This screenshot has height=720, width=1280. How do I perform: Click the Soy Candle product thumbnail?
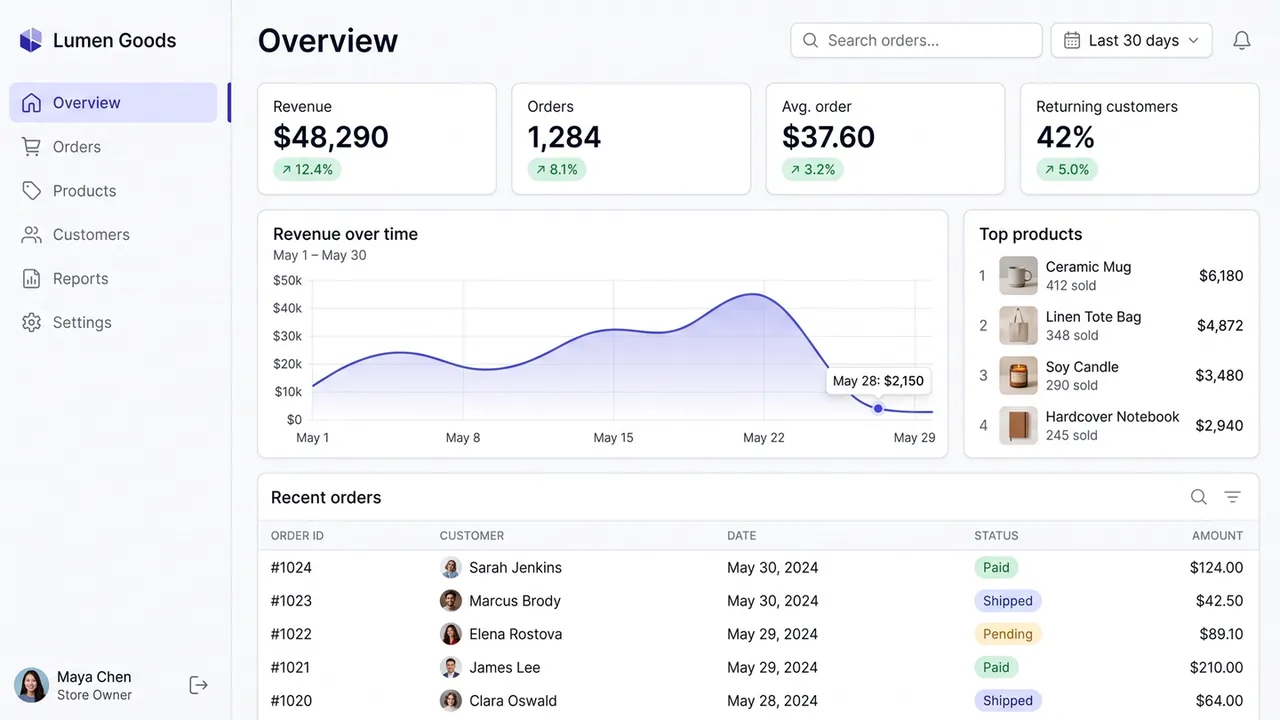1018,376
